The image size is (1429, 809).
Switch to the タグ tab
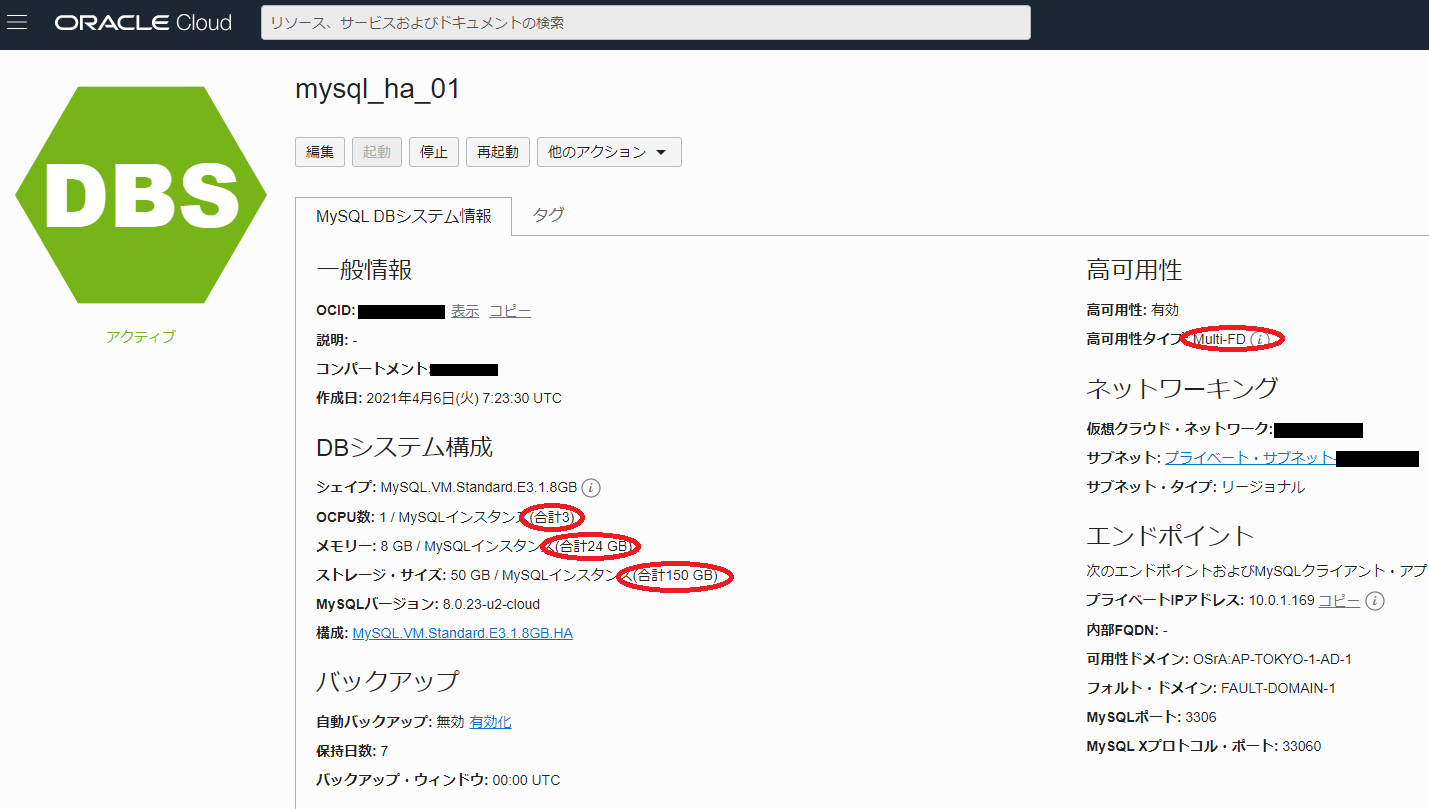pos(548,215)
